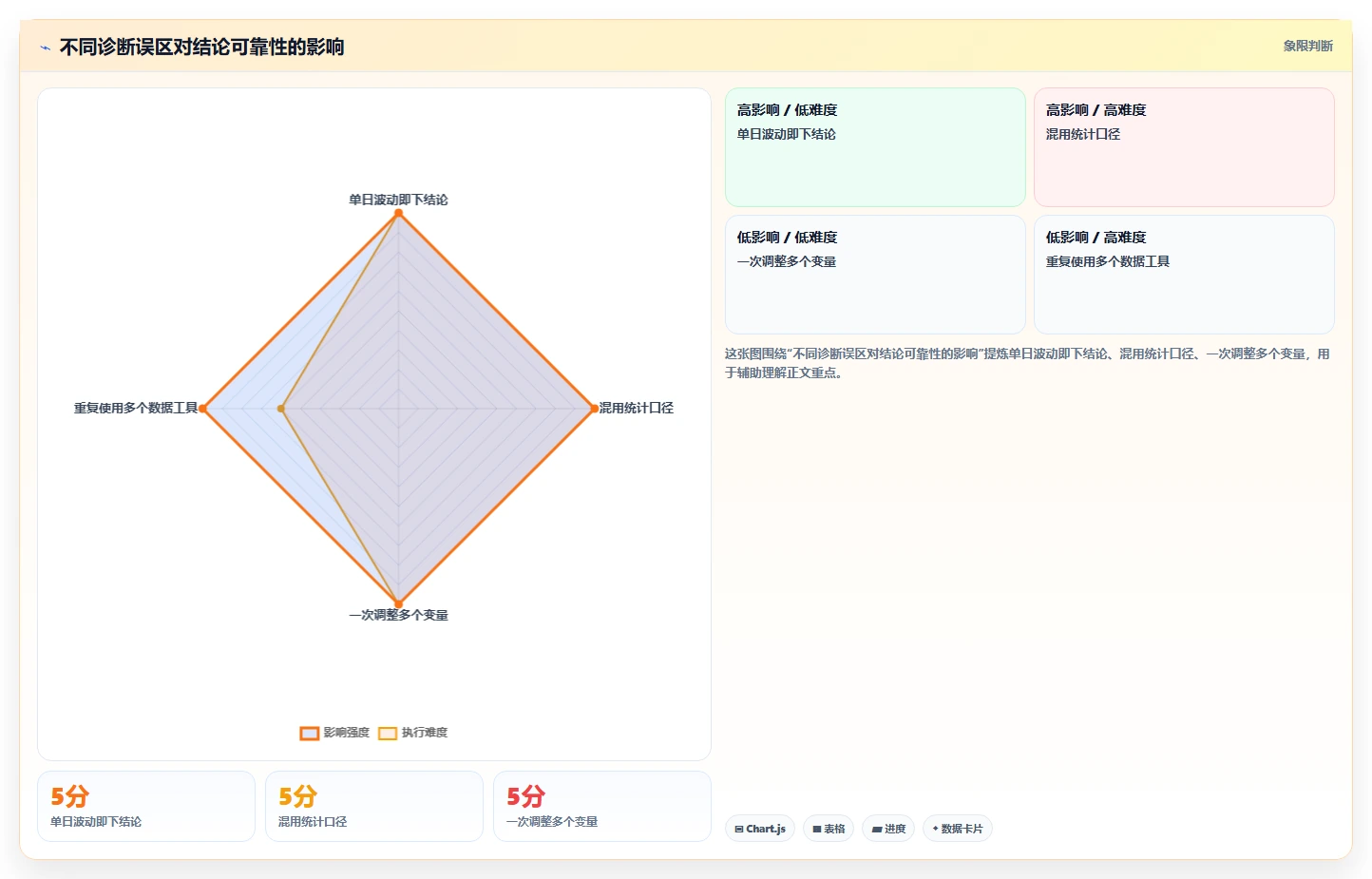This screenshot has height=879, width=1372.
Task: Click the page title 不同诊断误区对结论可靠性的影响
Action: (201, 47)
